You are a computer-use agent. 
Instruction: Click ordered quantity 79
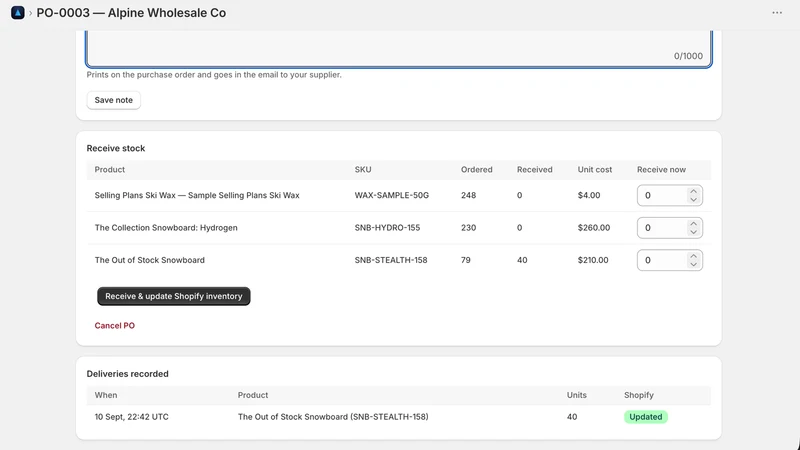point(466,260)
